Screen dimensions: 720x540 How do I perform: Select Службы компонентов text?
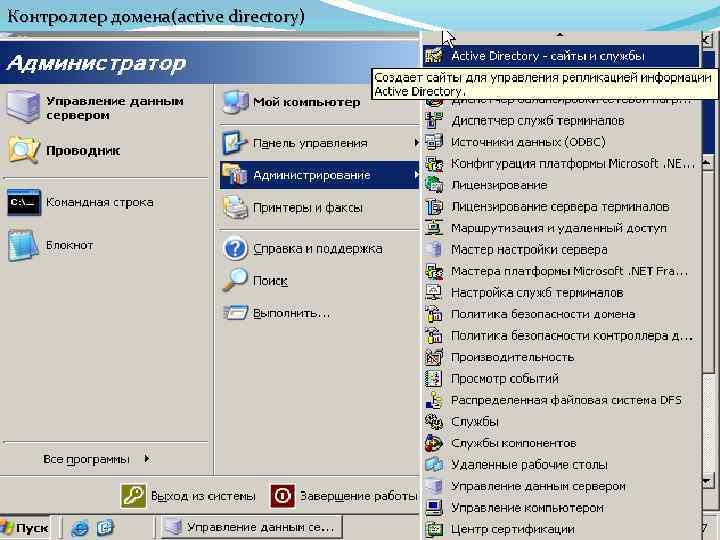pyautogui.click(x=513, y=443)
